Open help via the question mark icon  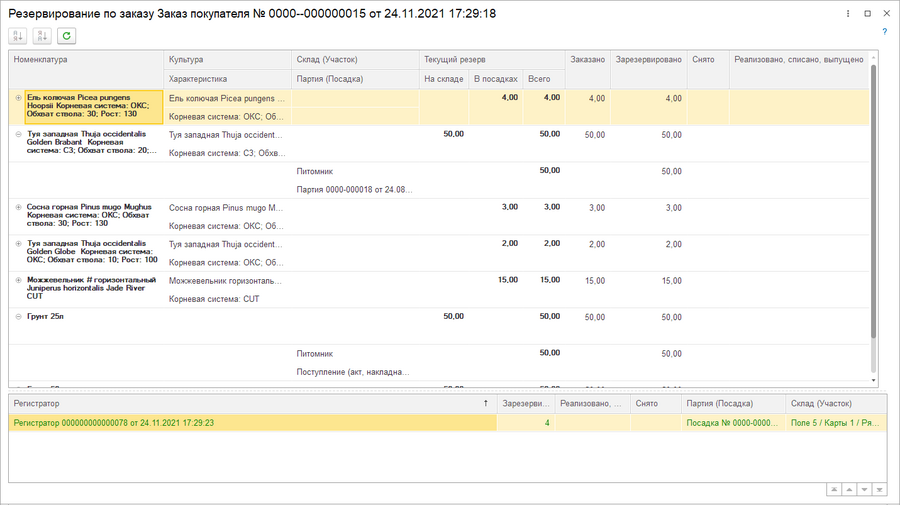[x=885, y=32]
